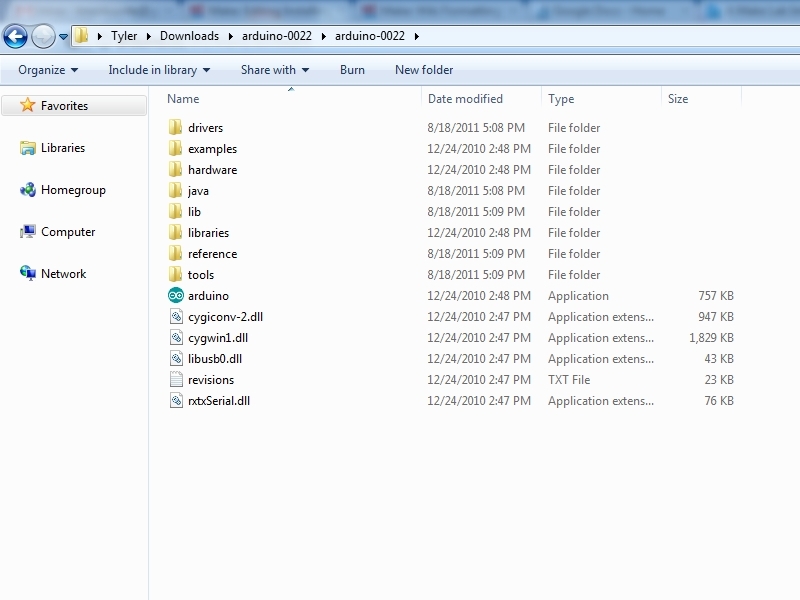Viewport: 800px width, 600px height.
Task: Open the Organize menu
Action: 48,70
